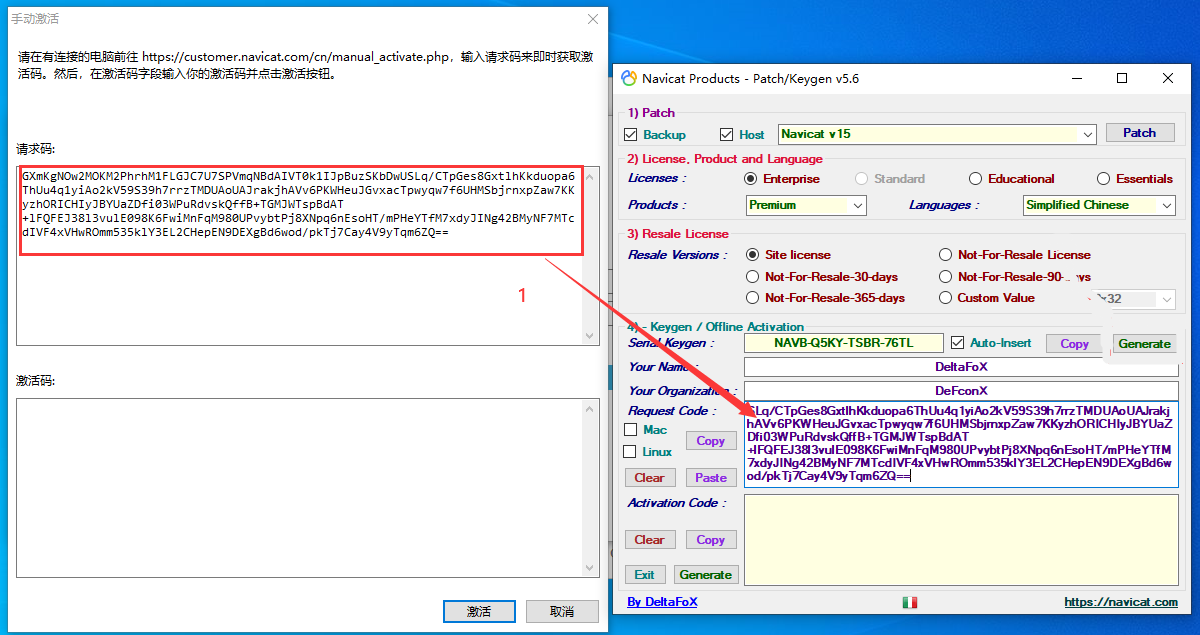Screen dimensions: 1200x635
Task: Toggle the Backup checkbox
Action: (631, 135)
